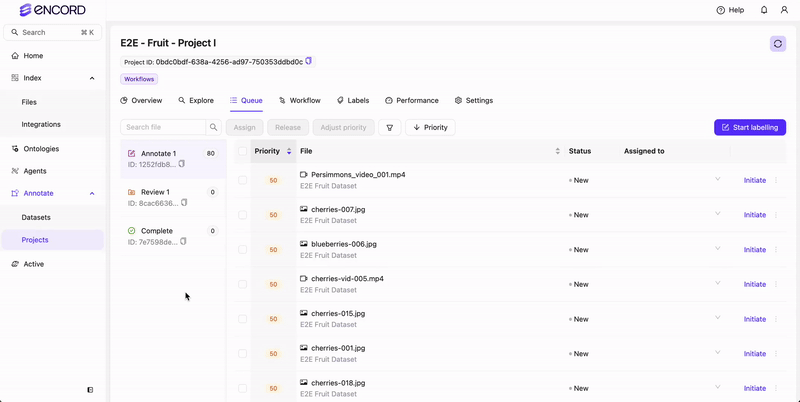Open the global Search box in sidebar
This screenshot has width=800, height=402.
click(x=53, y=32)
